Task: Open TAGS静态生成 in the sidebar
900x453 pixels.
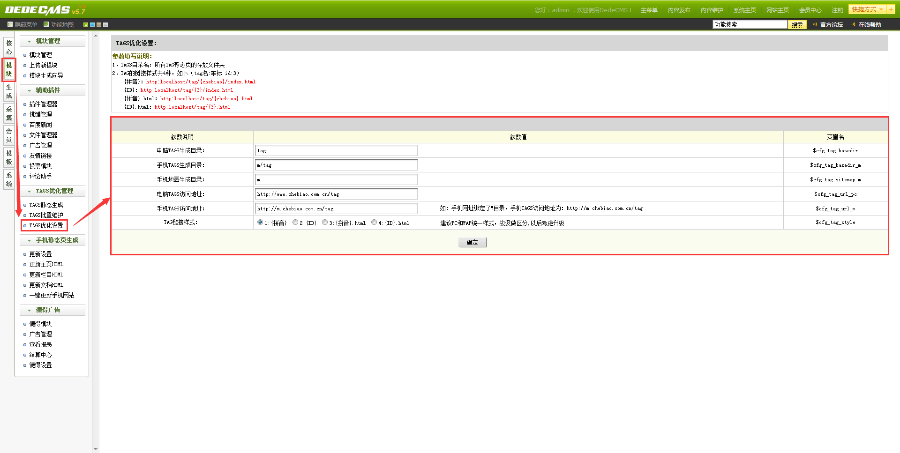Action: pyautogui.click(x=46, y=205)
